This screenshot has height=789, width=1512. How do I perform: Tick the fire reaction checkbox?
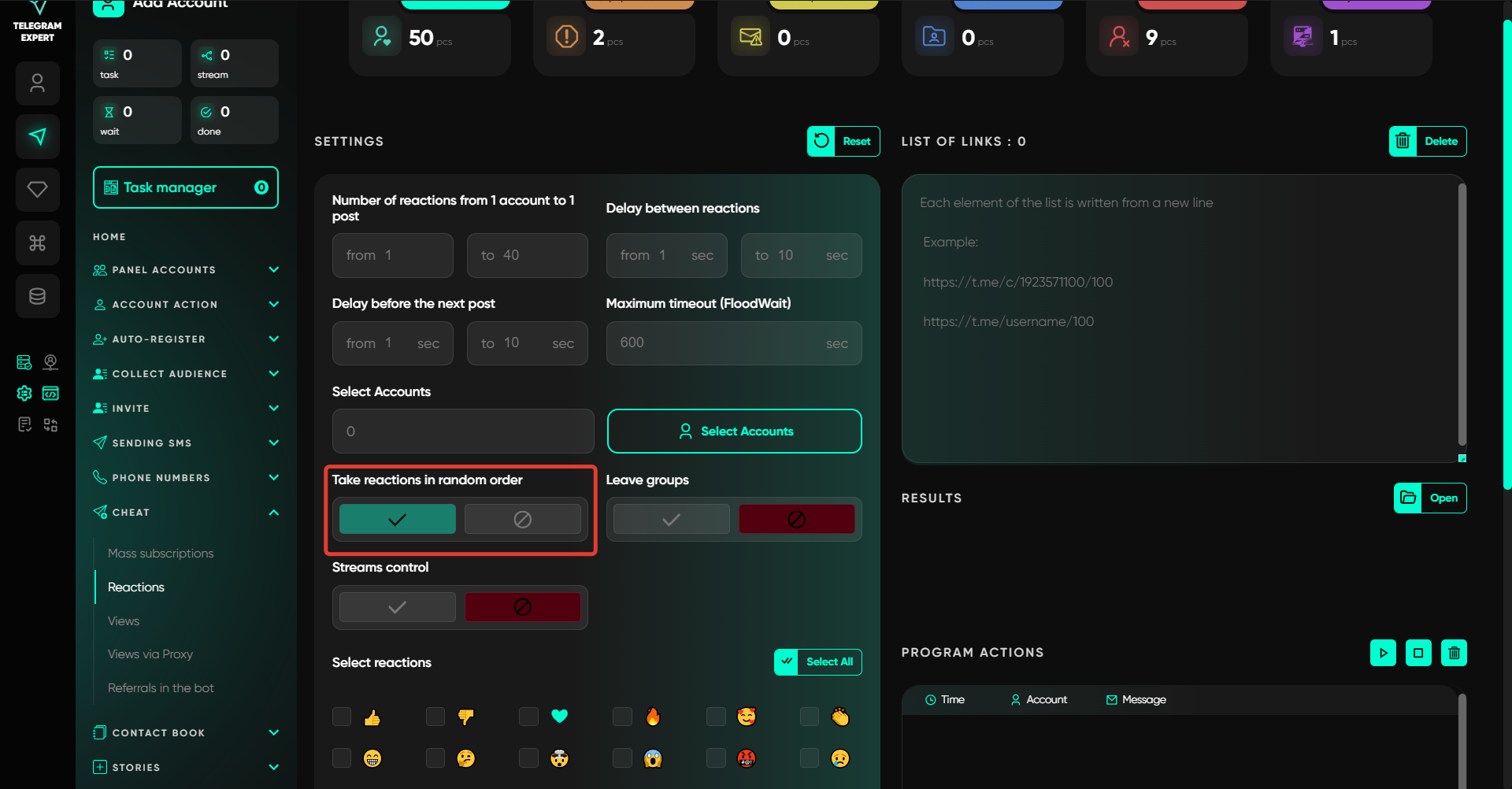click(x=622, y=717)
